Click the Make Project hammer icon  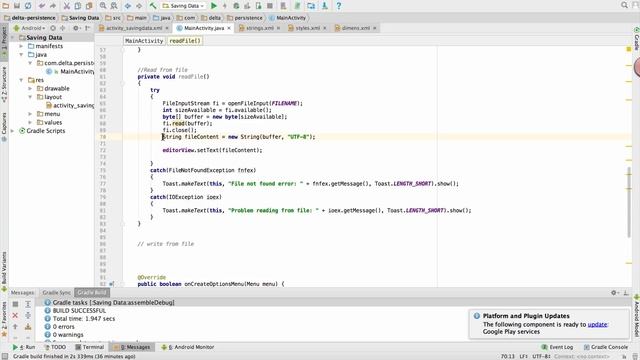[153, 6]
